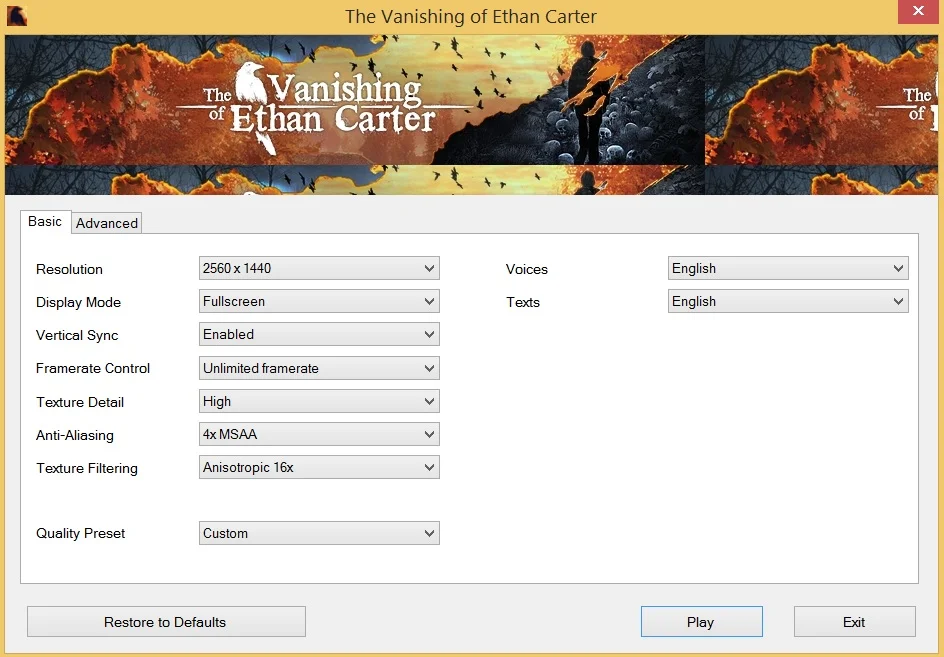
Task: Click the Quality Preset label
Action: tap(81, 534)
